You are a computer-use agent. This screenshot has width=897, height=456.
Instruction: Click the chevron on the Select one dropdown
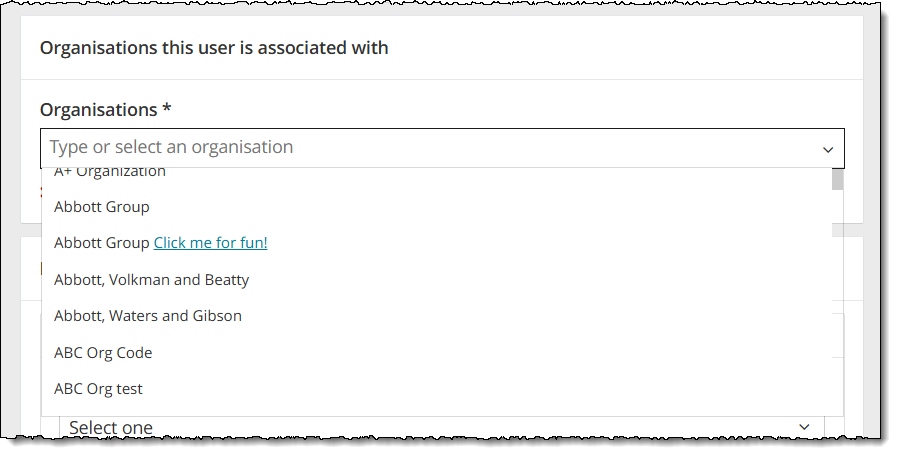coord(805,427)
